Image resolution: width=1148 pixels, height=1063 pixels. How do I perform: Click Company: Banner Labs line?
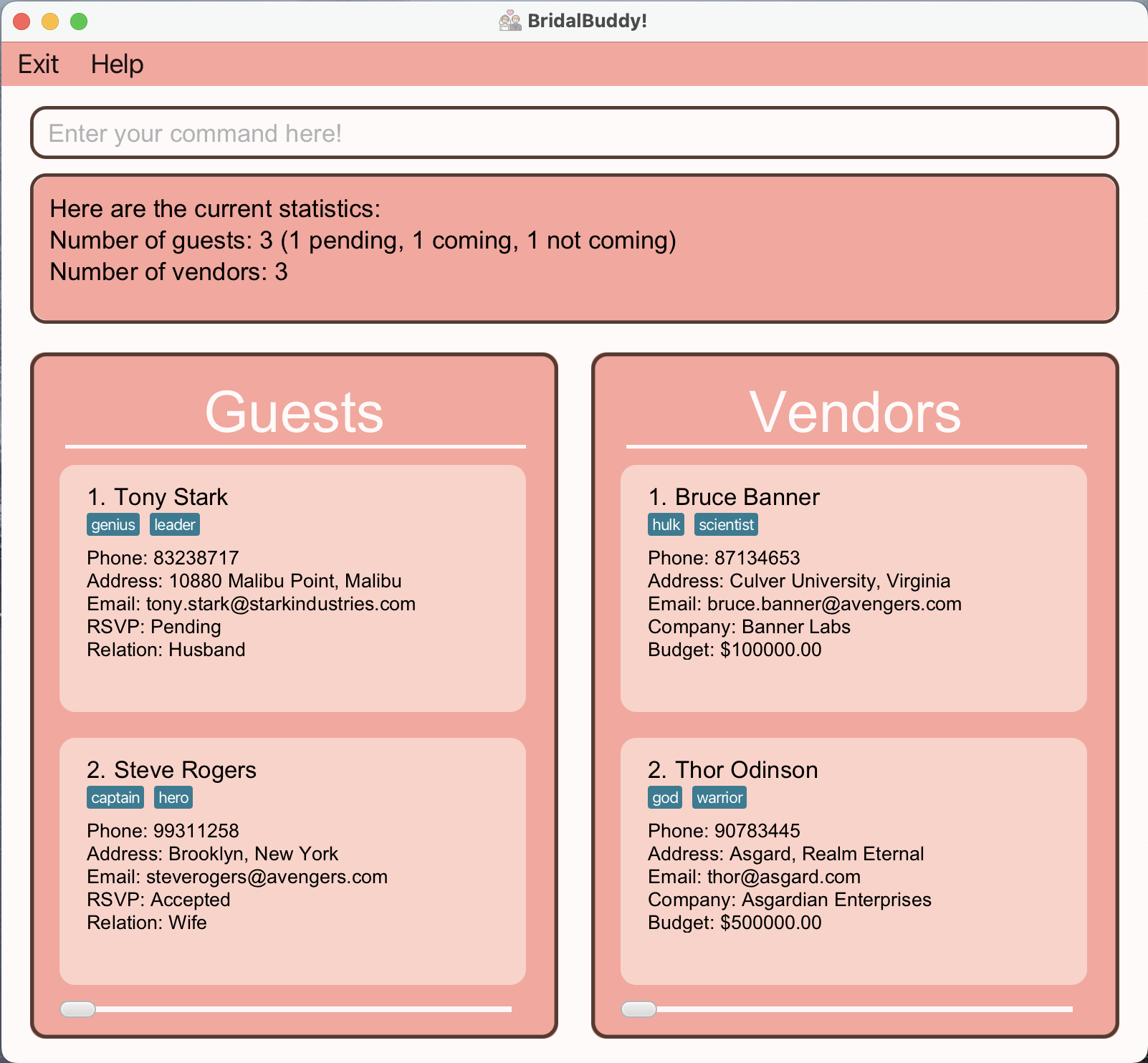click(749, 627)
